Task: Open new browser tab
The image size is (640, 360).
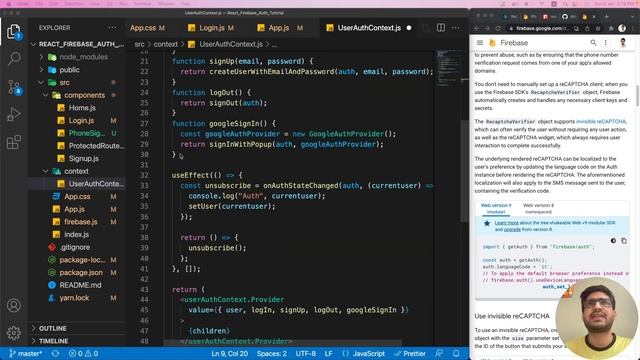Action: pos(607,17)
